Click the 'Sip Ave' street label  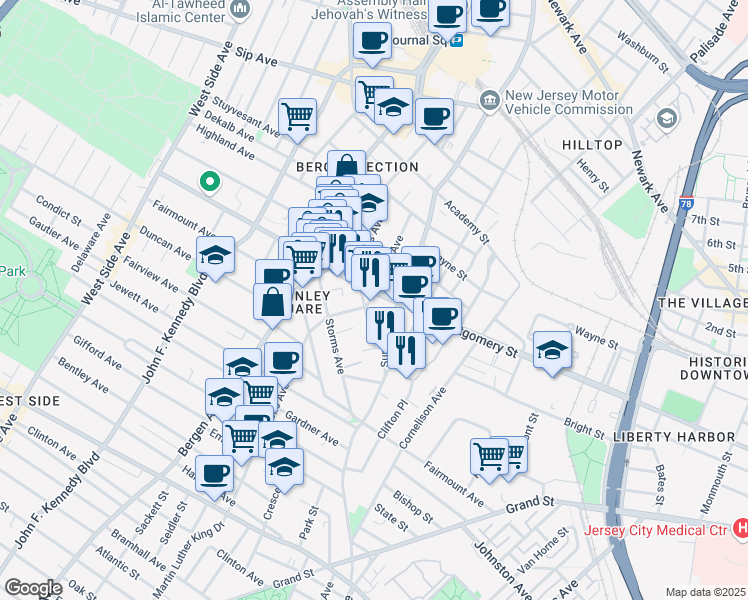[256, 56]
